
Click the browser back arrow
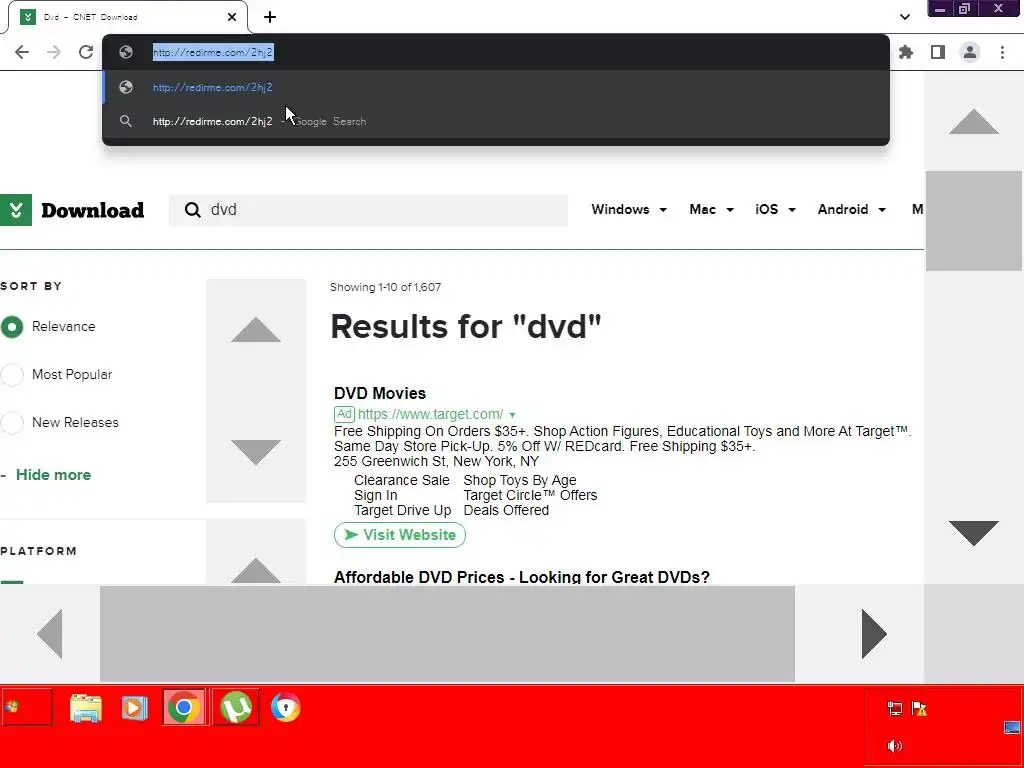pyautogui.click(x=22, y=52)
